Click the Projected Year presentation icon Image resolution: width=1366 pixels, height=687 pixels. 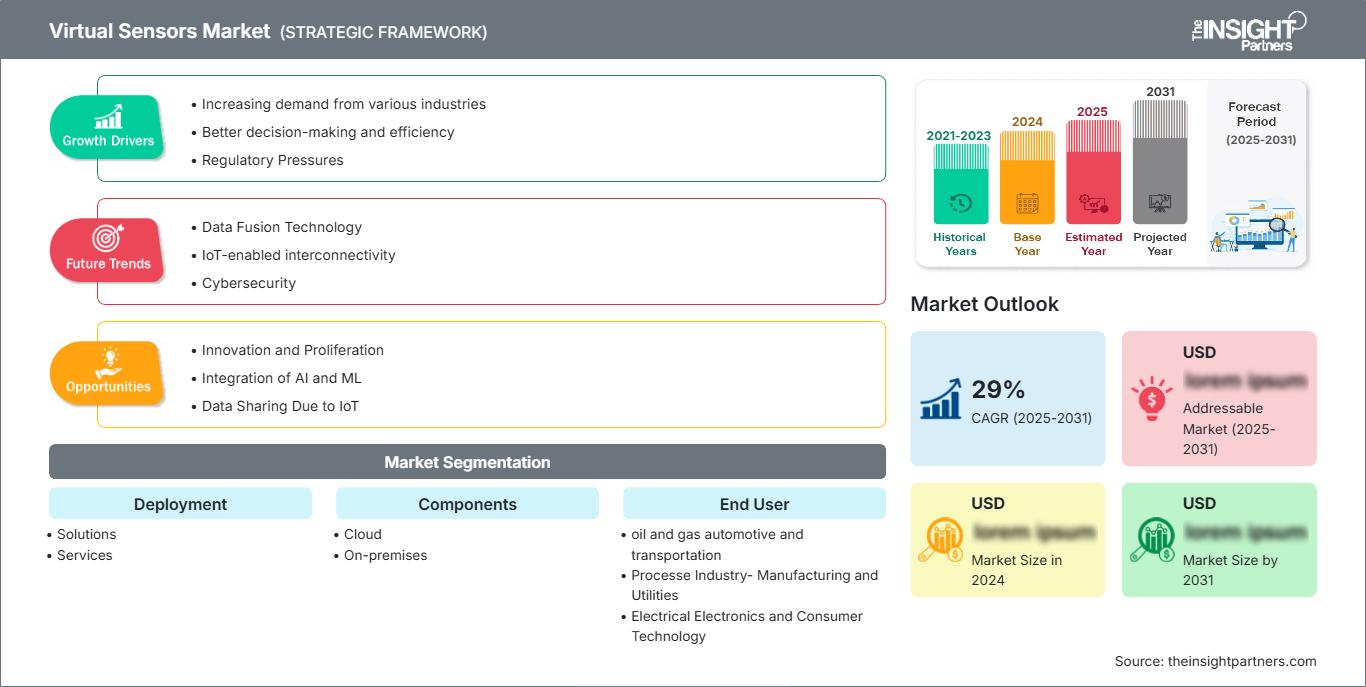(x=1160, y=203)
